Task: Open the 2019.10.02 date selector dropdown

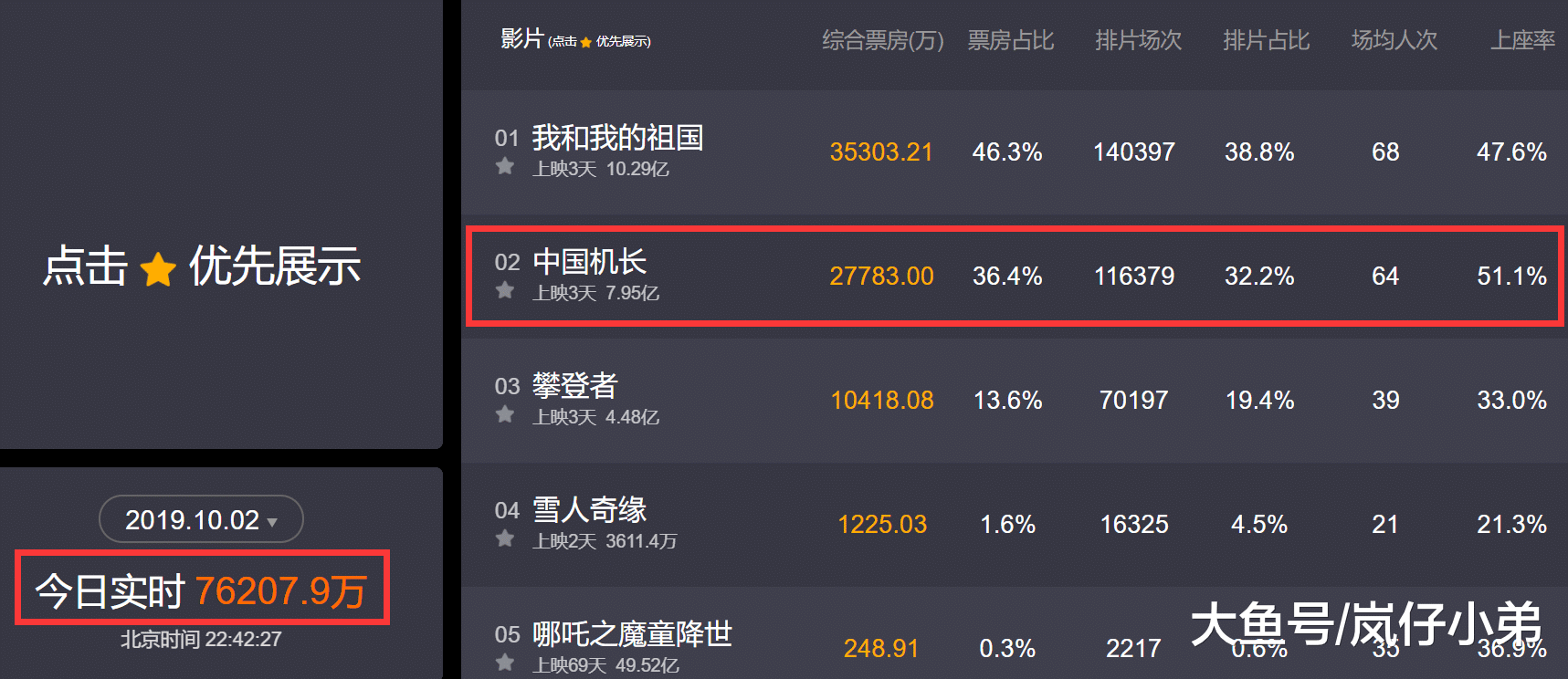Action: (200, 518)
